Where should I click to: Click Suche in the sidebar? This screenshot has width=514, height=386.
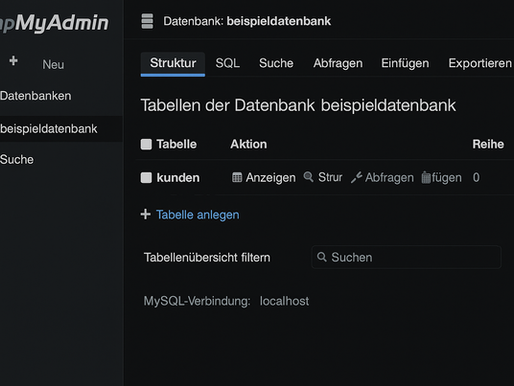(x=17, y=160)
